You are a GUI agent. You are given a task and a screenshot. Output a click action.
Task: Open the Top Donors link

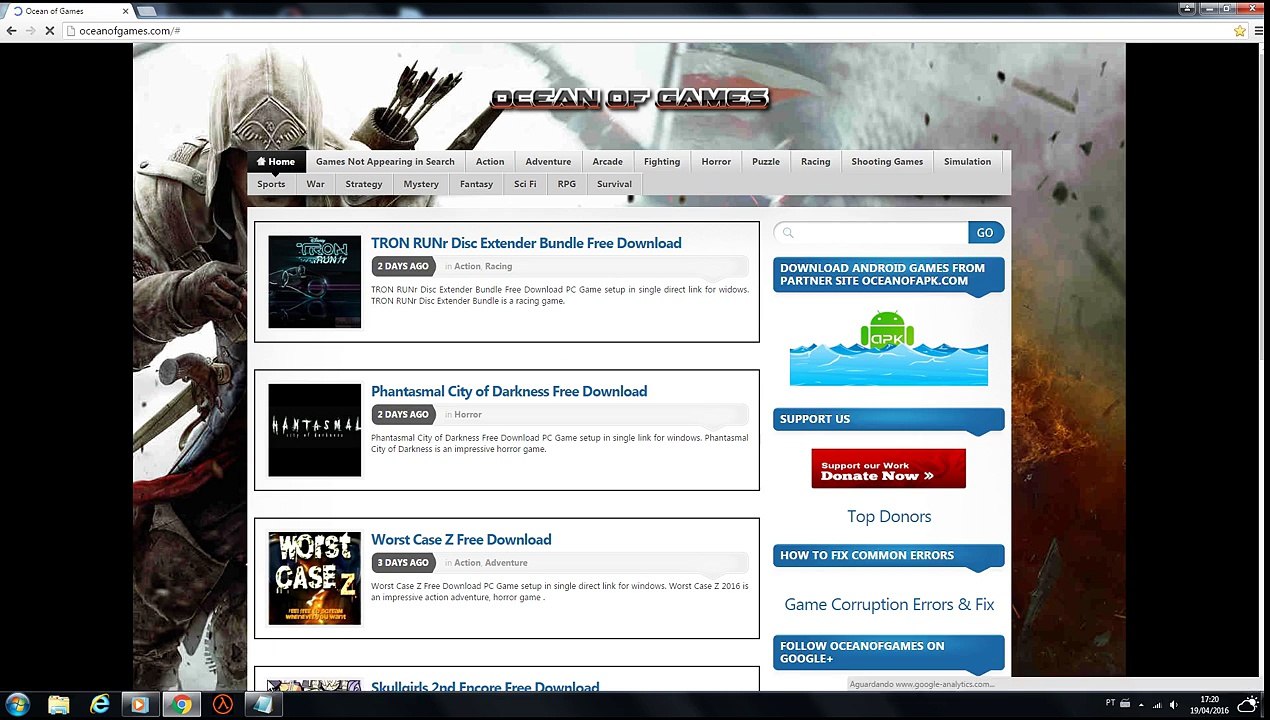pos(889,516)
